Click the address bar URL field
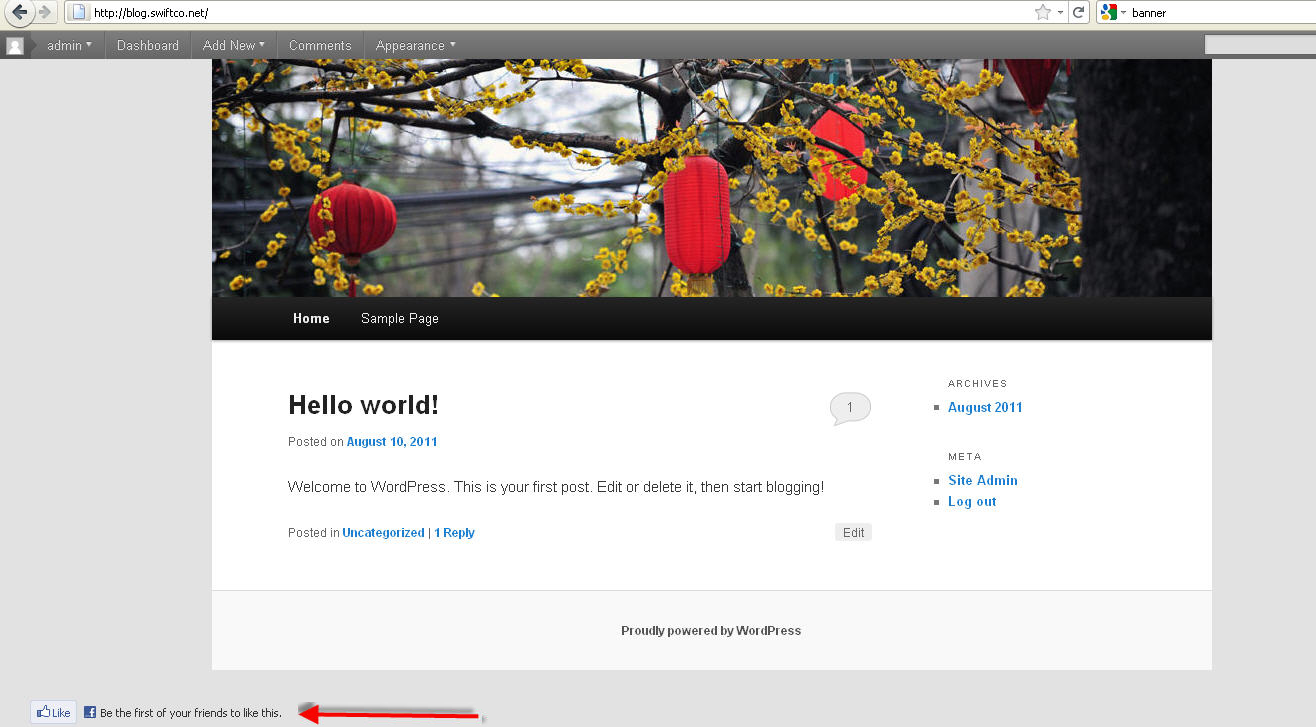 (x=300, y=12)
